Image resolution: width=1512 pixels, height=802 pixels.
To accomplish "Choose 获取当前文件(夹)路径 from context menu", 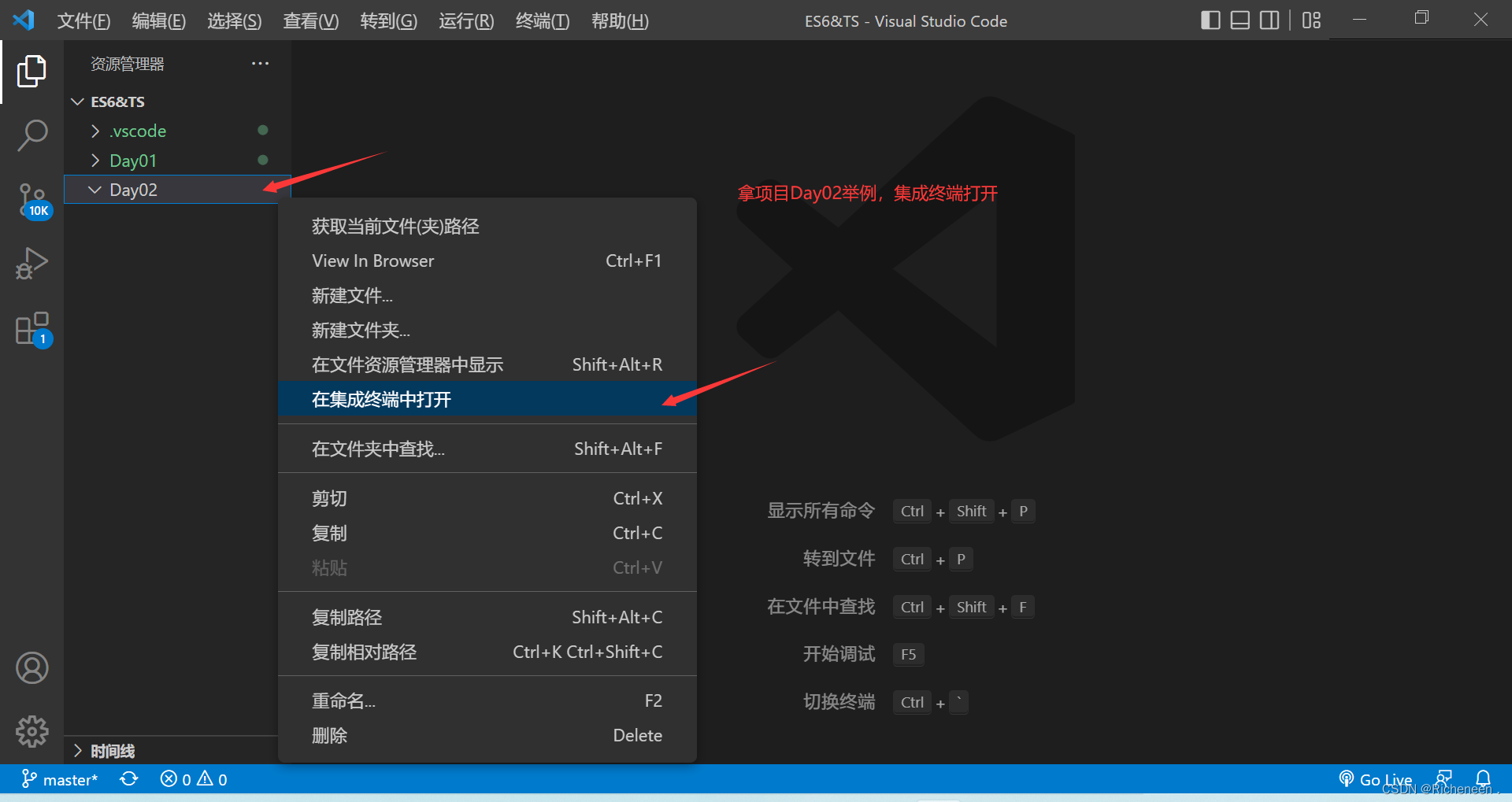I will (x=487, y=227).
